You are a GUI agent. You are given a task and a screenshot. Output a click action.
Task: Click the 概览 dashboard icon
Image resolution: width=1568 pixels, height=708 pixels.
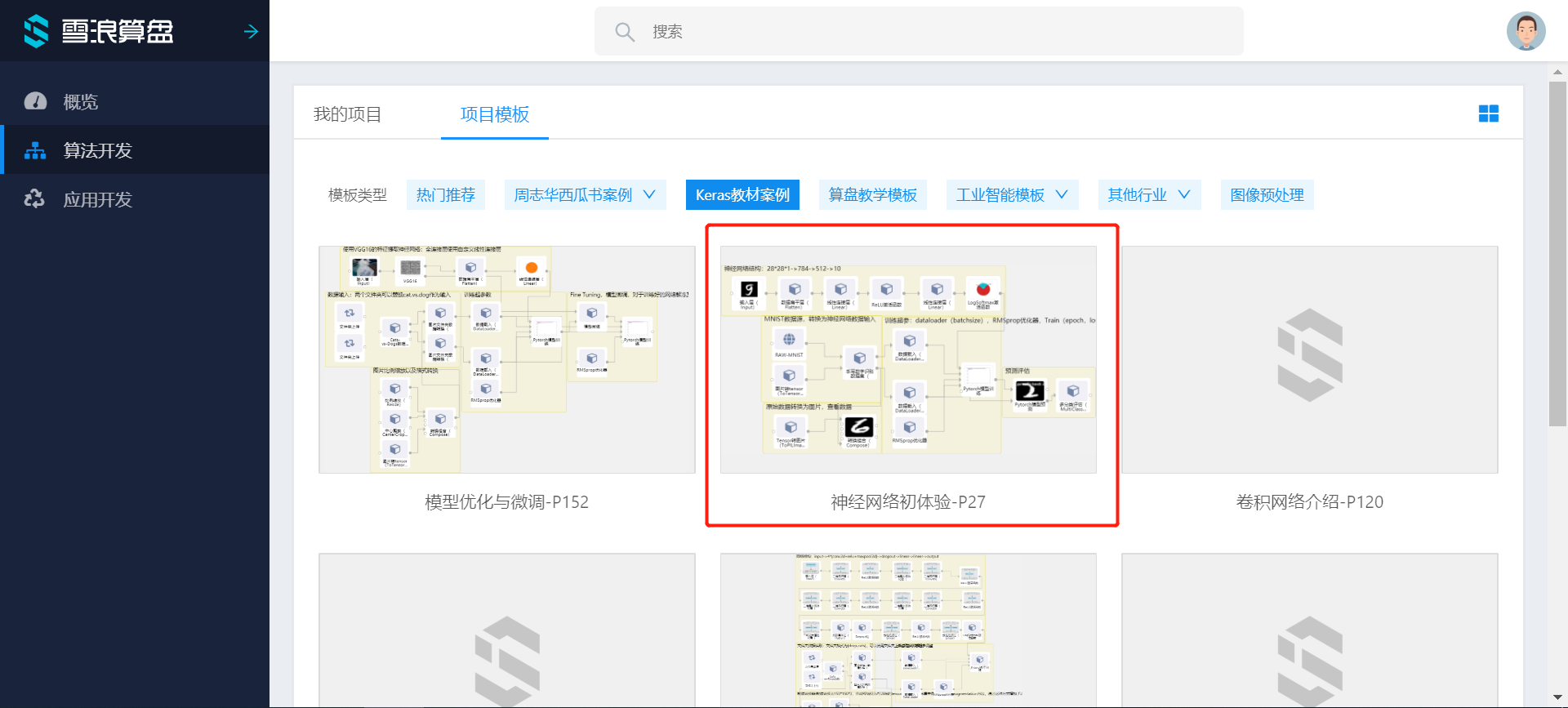pyautogui.click(x=35, y=101)
